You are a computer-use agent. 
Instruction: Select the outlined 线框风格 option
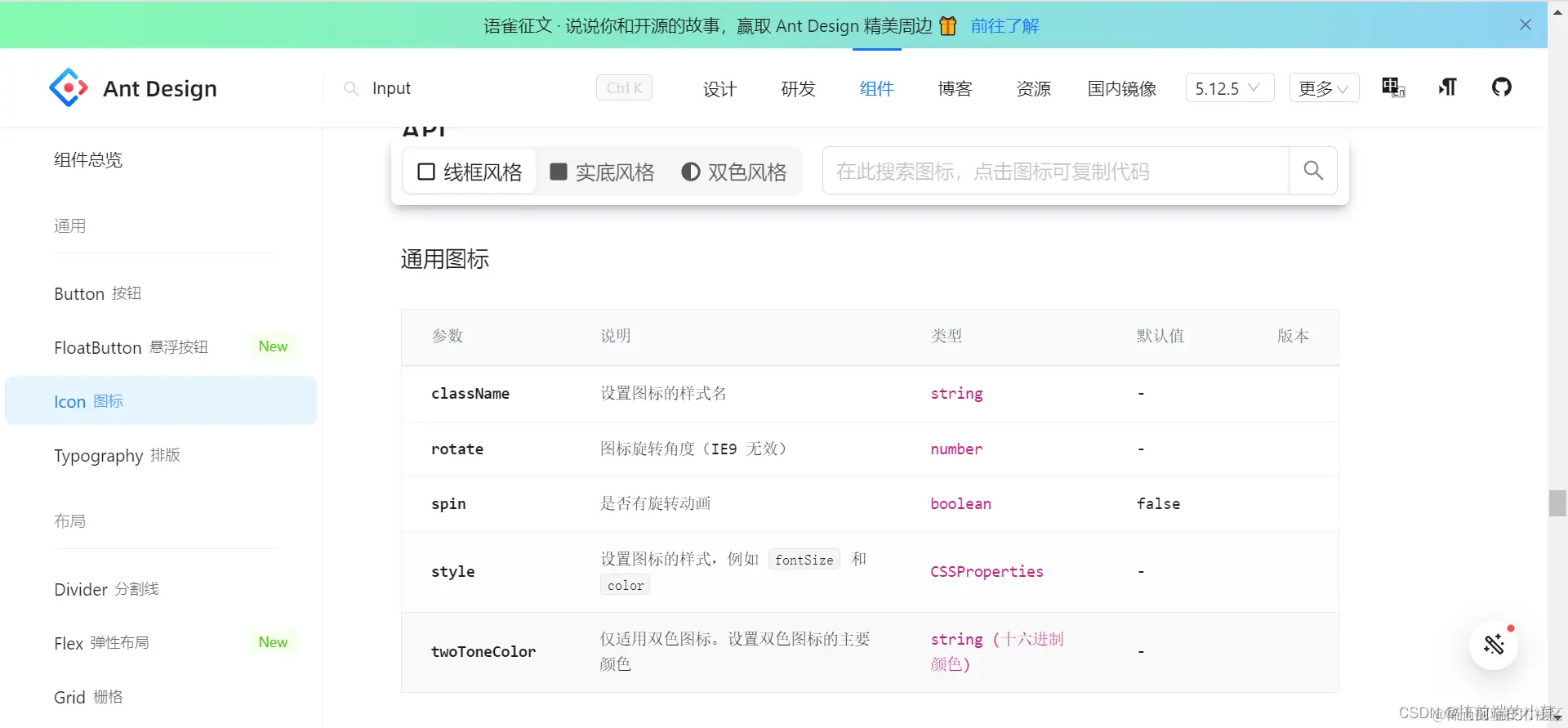[x=470, y=172]
